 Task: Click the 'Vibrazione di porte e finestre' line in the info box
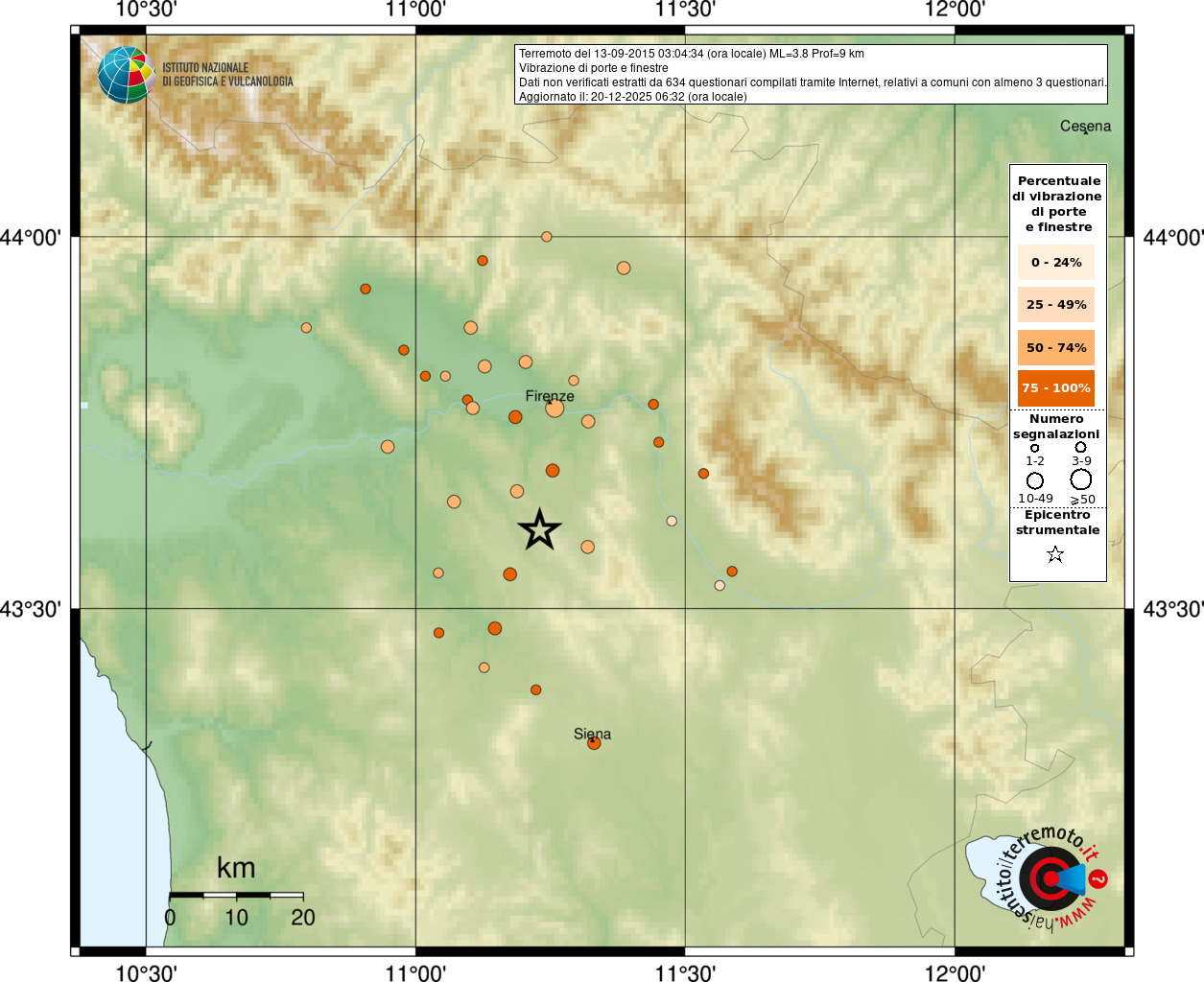pos(593,68)
